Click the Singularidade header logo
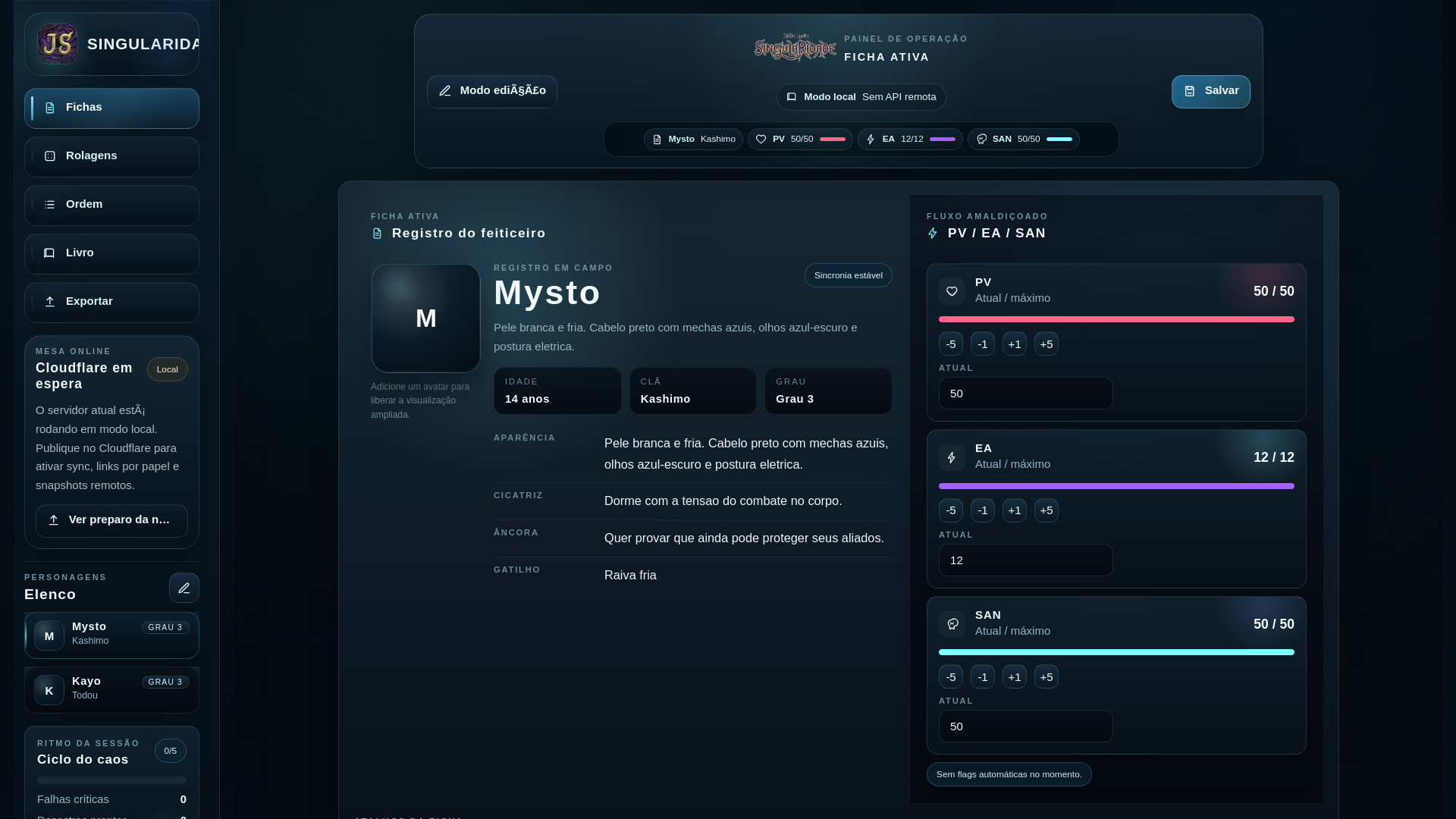This screenshot has width=1456, height=819. pyautogui.click(x=795, y=47)
